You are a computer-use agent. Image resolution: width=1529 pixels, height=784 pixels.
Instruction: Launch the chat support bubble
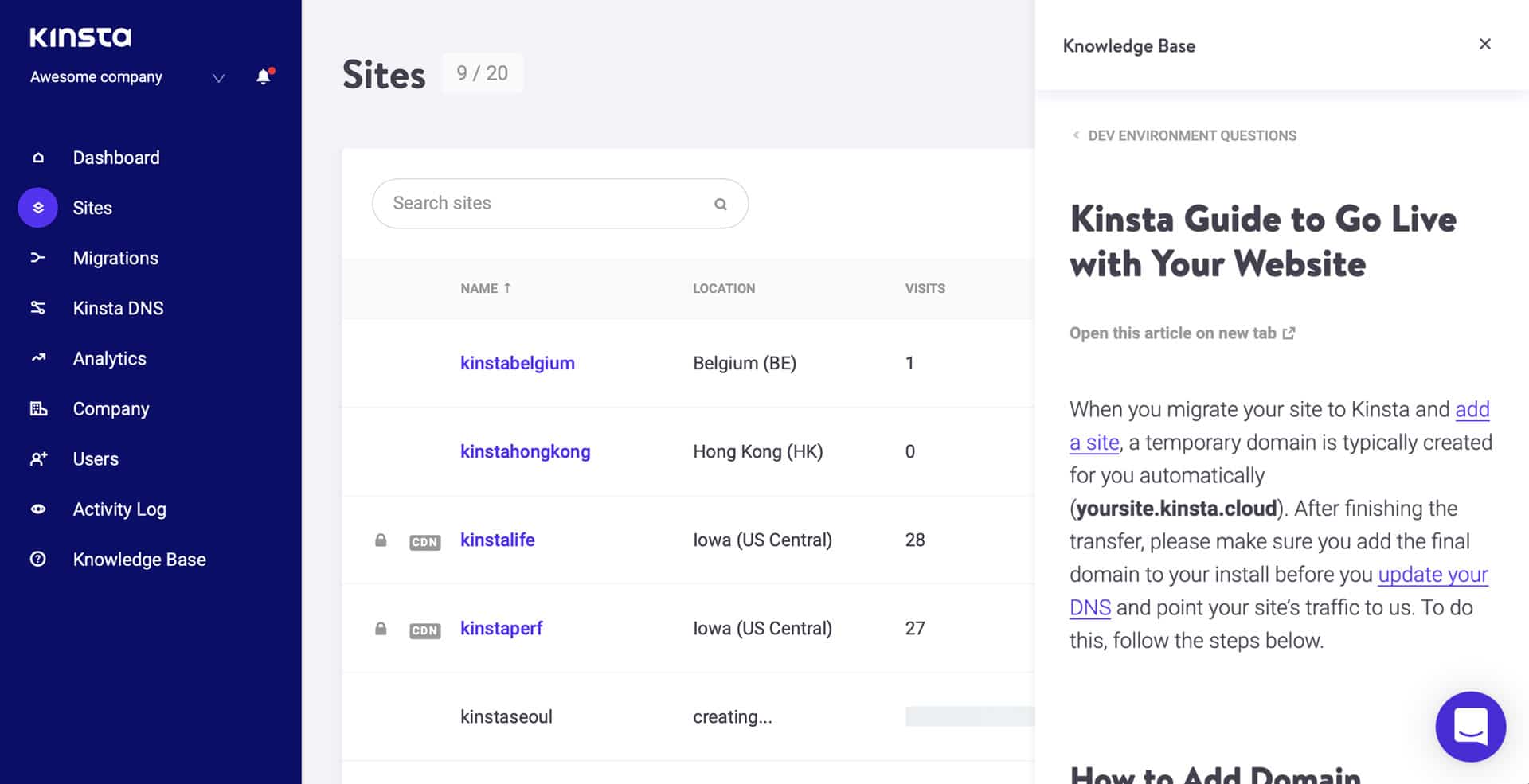click(x=1470, y=727)
